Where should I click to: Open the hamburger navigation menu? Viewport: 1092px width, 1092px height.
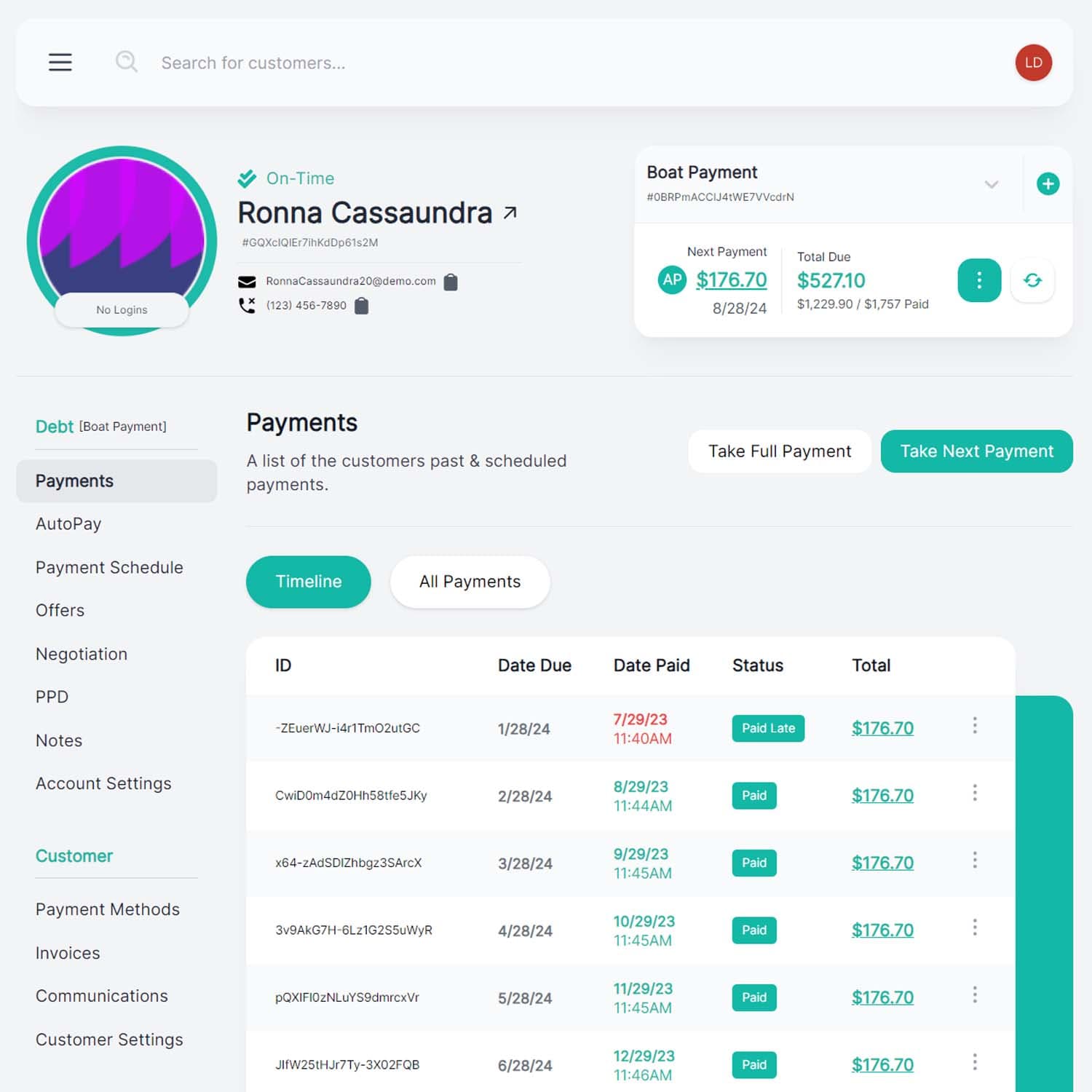(x=60, y=63)
